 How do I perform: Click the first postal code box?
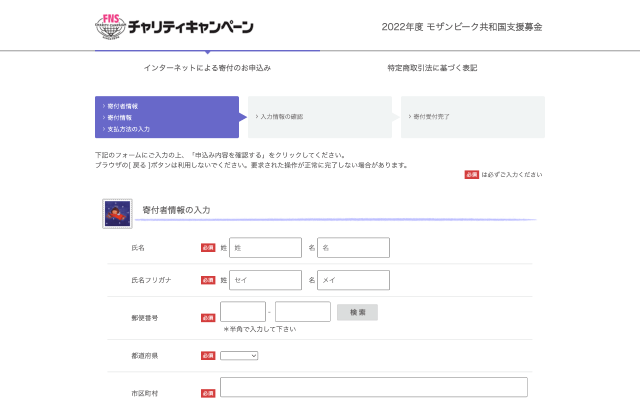click(242, 312)
